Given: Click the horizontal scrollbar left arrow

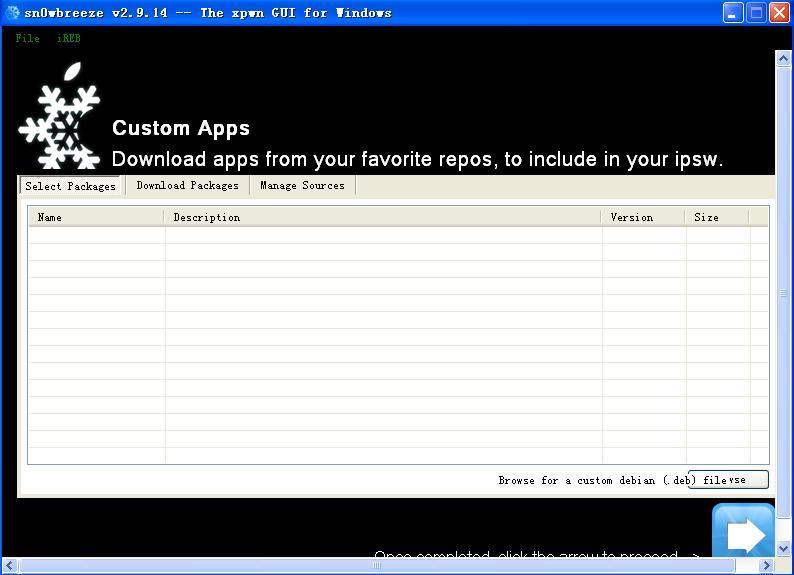Looking at the screenshot, I should coord(9,565).
